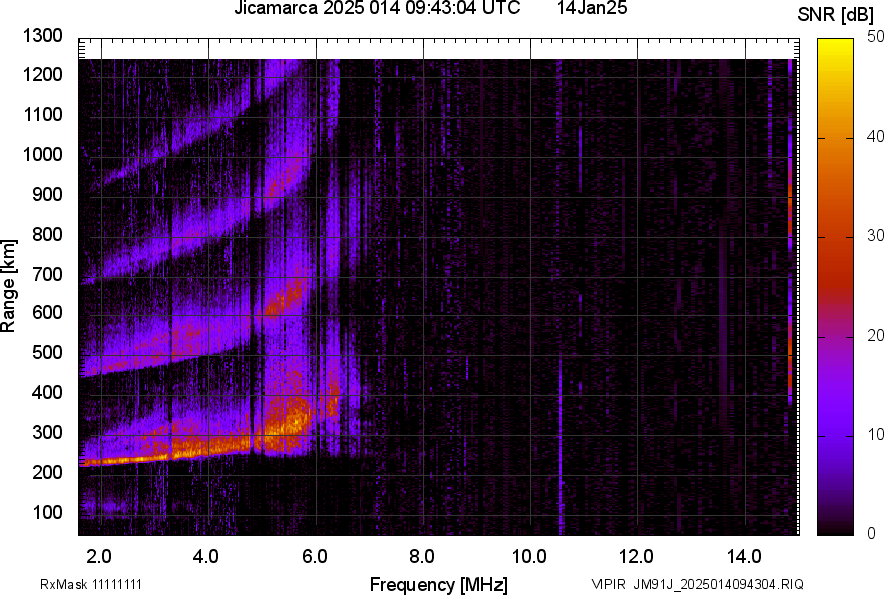Click the colorbar tick label '20'

coord(875,335)
